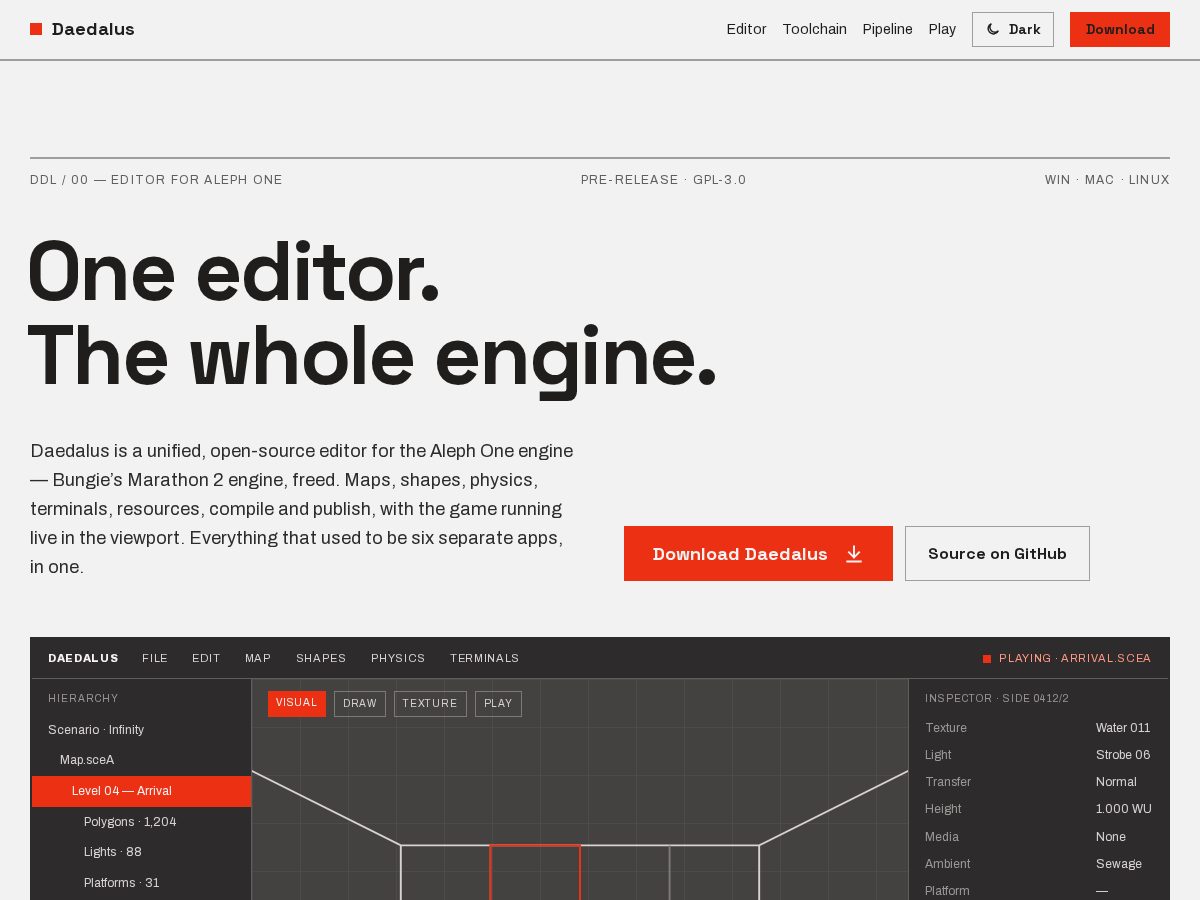Viewport: 1200px width, 900px height.
Task: Click the Height value 1.000 WU
Action: 1123,809
